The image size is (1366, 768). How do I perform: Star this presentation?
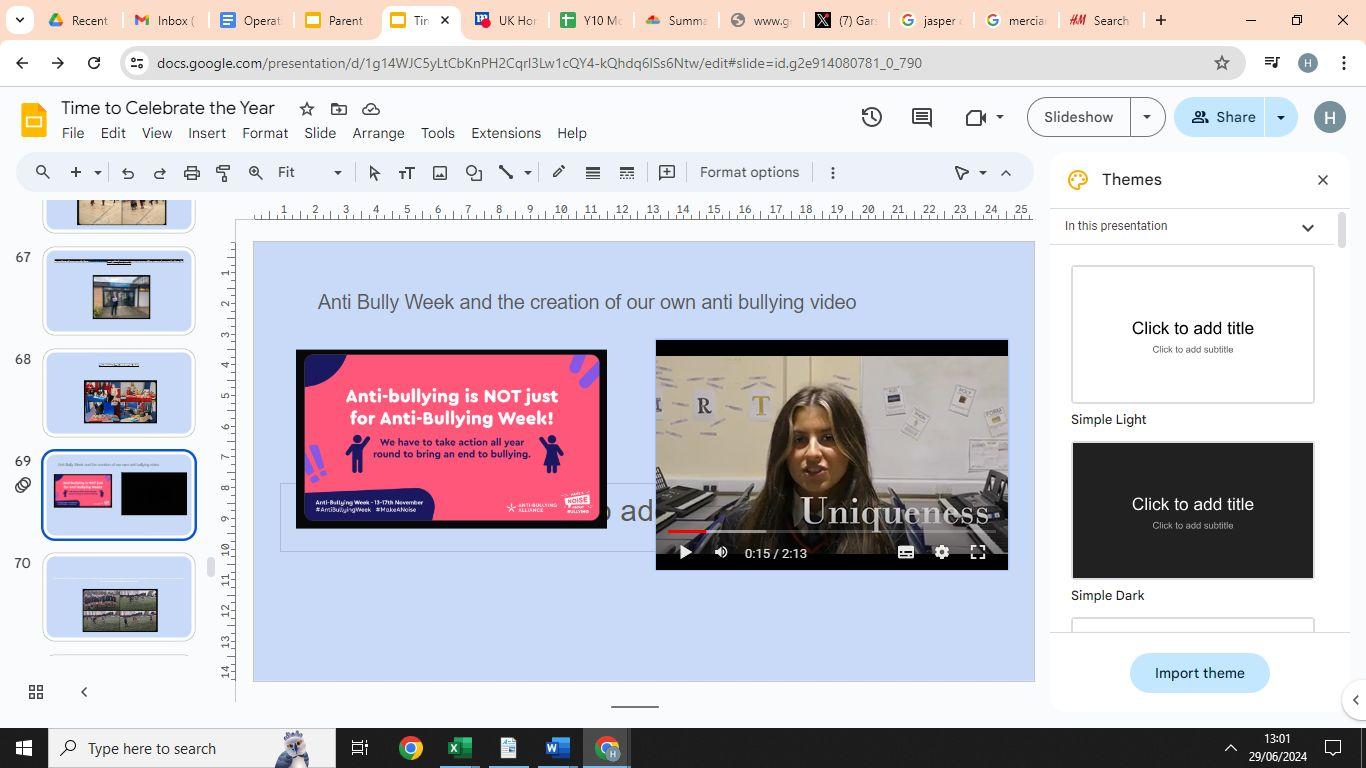[x=307, y=109]
